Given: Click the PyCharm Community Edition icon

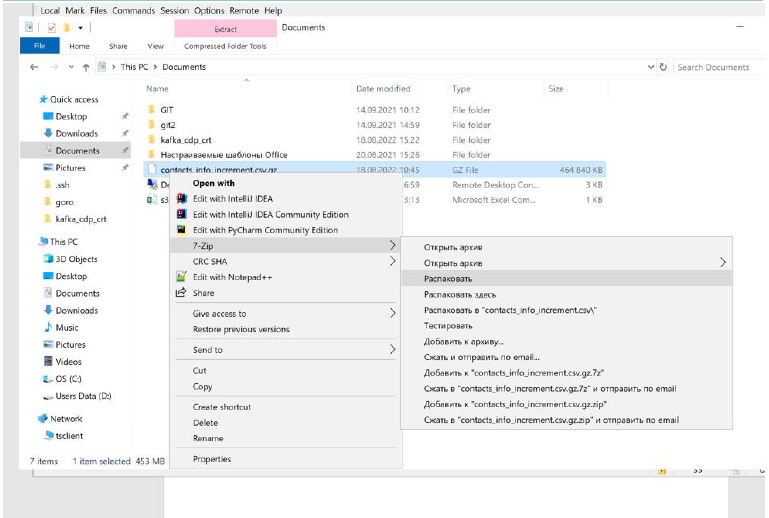Looking at the screenshot, I should coord(181,230).
